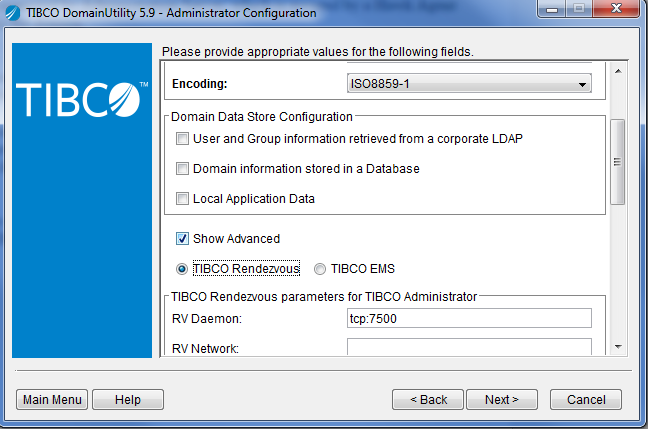
Task: Click the TIBCO Rendezvous parameters group title
Action: pyautogui.click(x=324, y=297)
